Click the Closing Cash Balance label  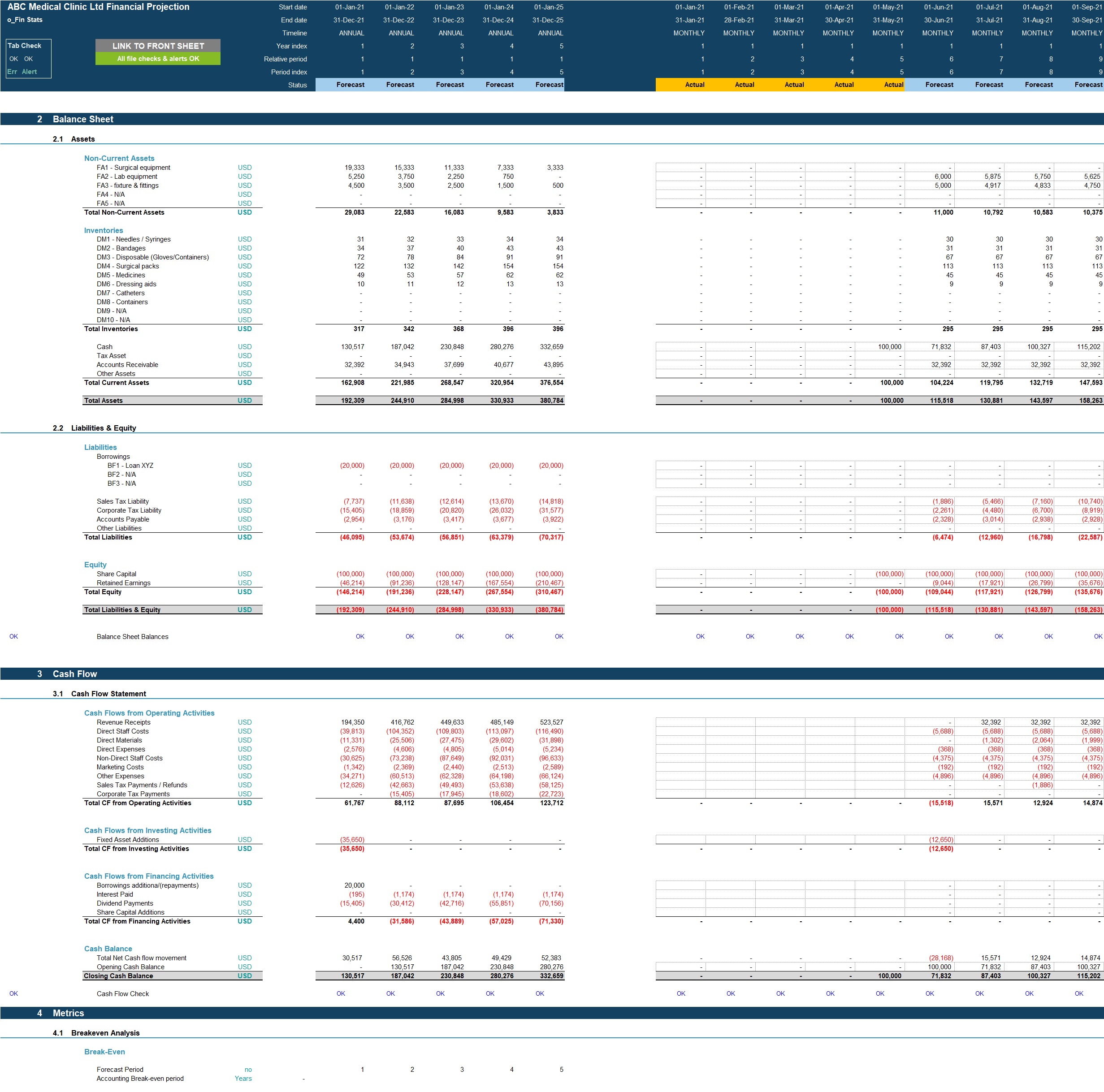[118, 976]
